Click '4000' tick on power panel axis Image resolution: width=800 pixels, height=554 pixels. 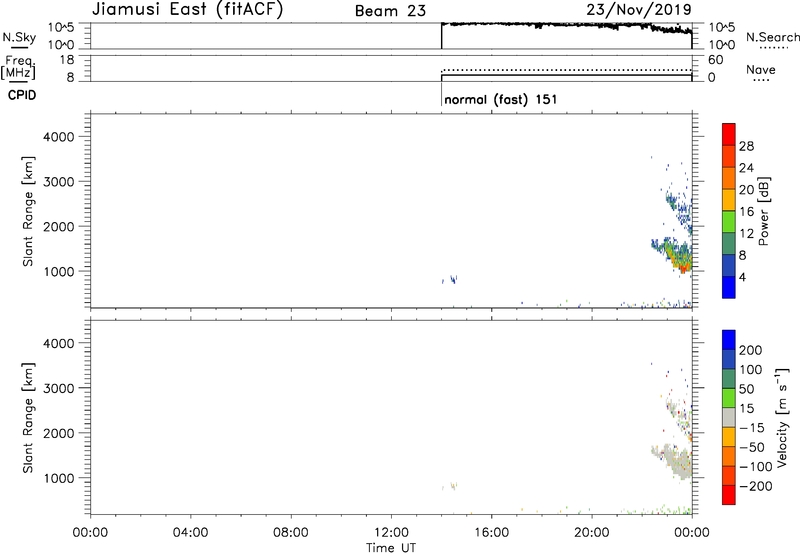pyautogui.click(x=59, y=137)
